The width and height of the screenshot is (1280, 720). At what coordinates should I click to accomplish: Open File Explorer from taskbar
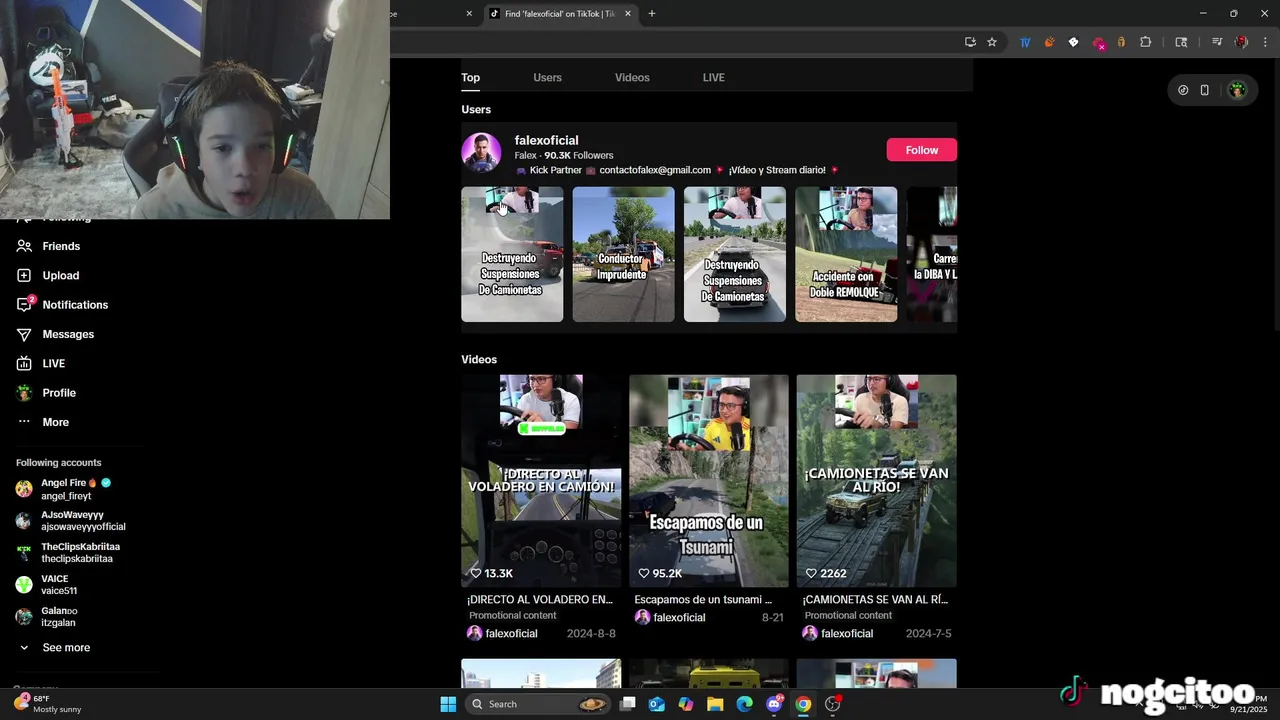715,704
